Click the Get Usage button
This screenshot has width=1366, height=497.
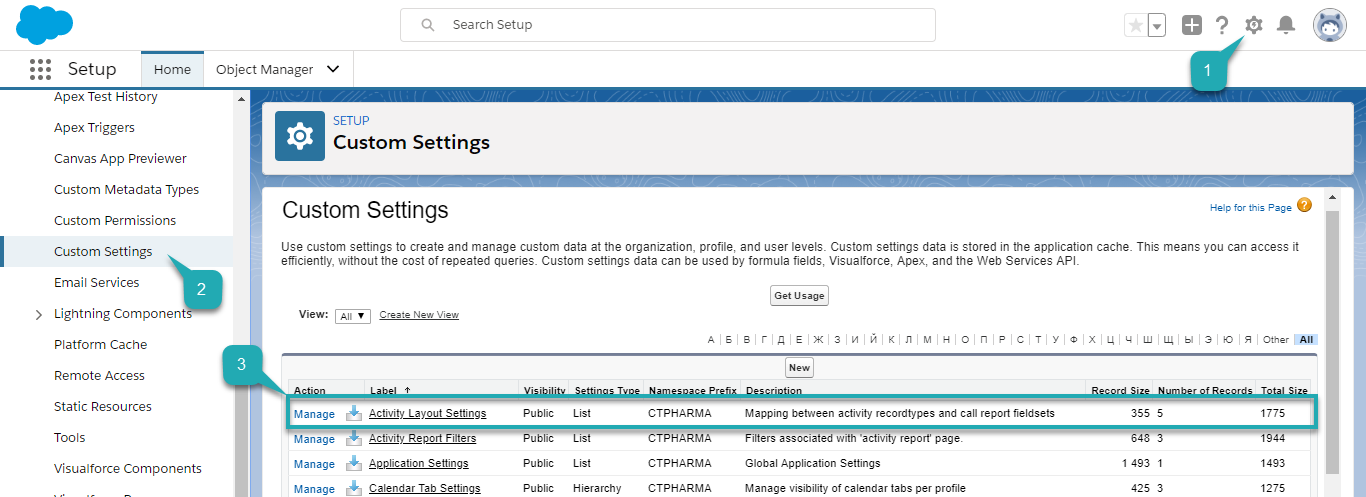tap(799, 296)
